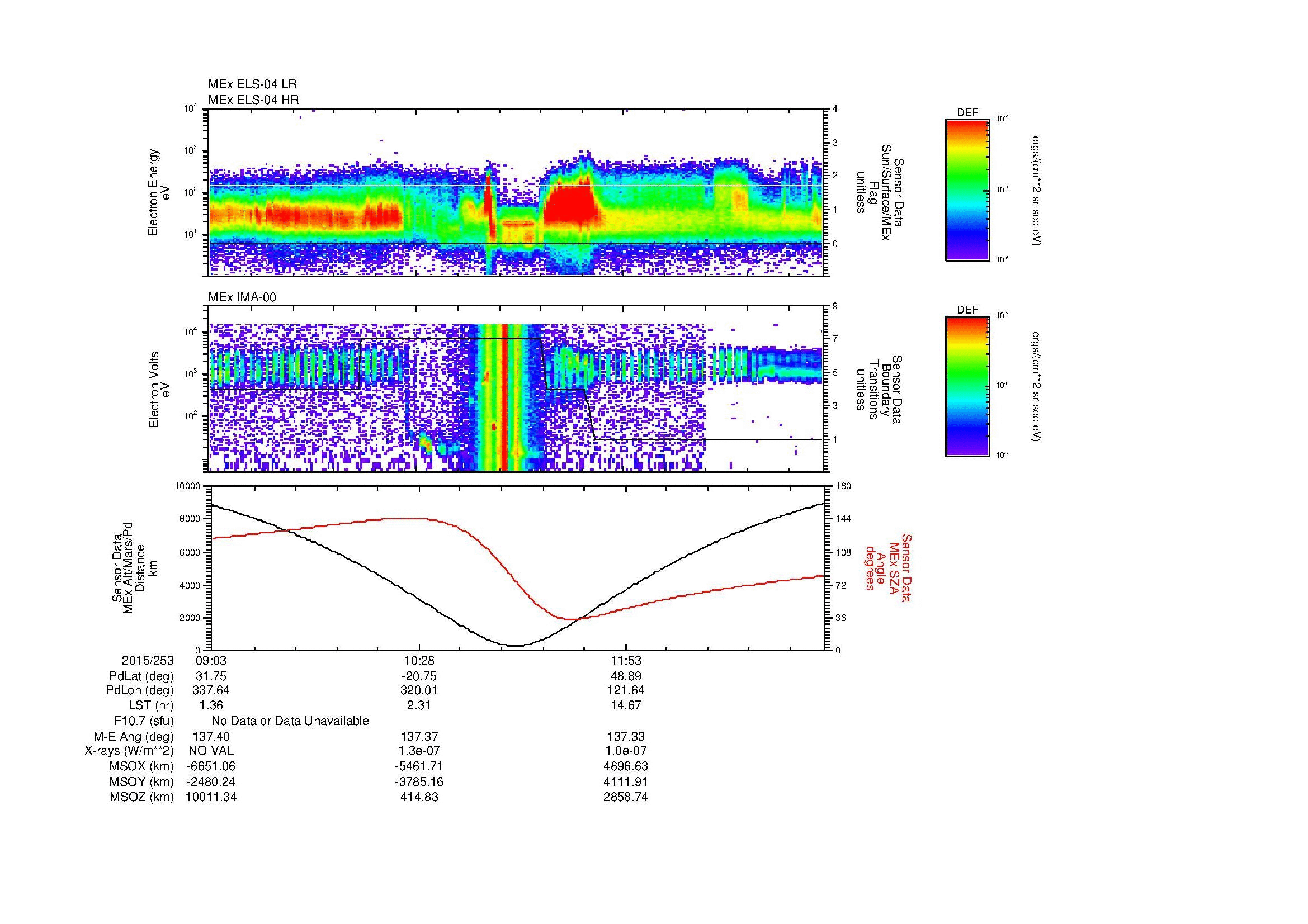
Task: Click PdLon value 337.64
Action: pyautogui.click(x=211, y=690)
